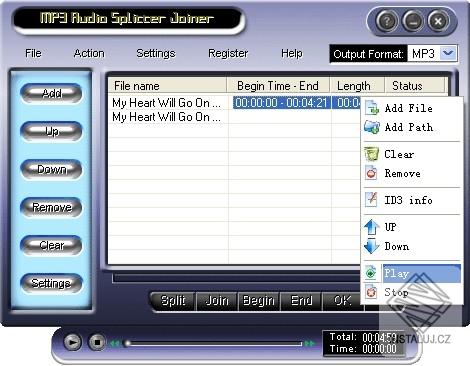Click the MP3 output format value

(x=423, y=54)
